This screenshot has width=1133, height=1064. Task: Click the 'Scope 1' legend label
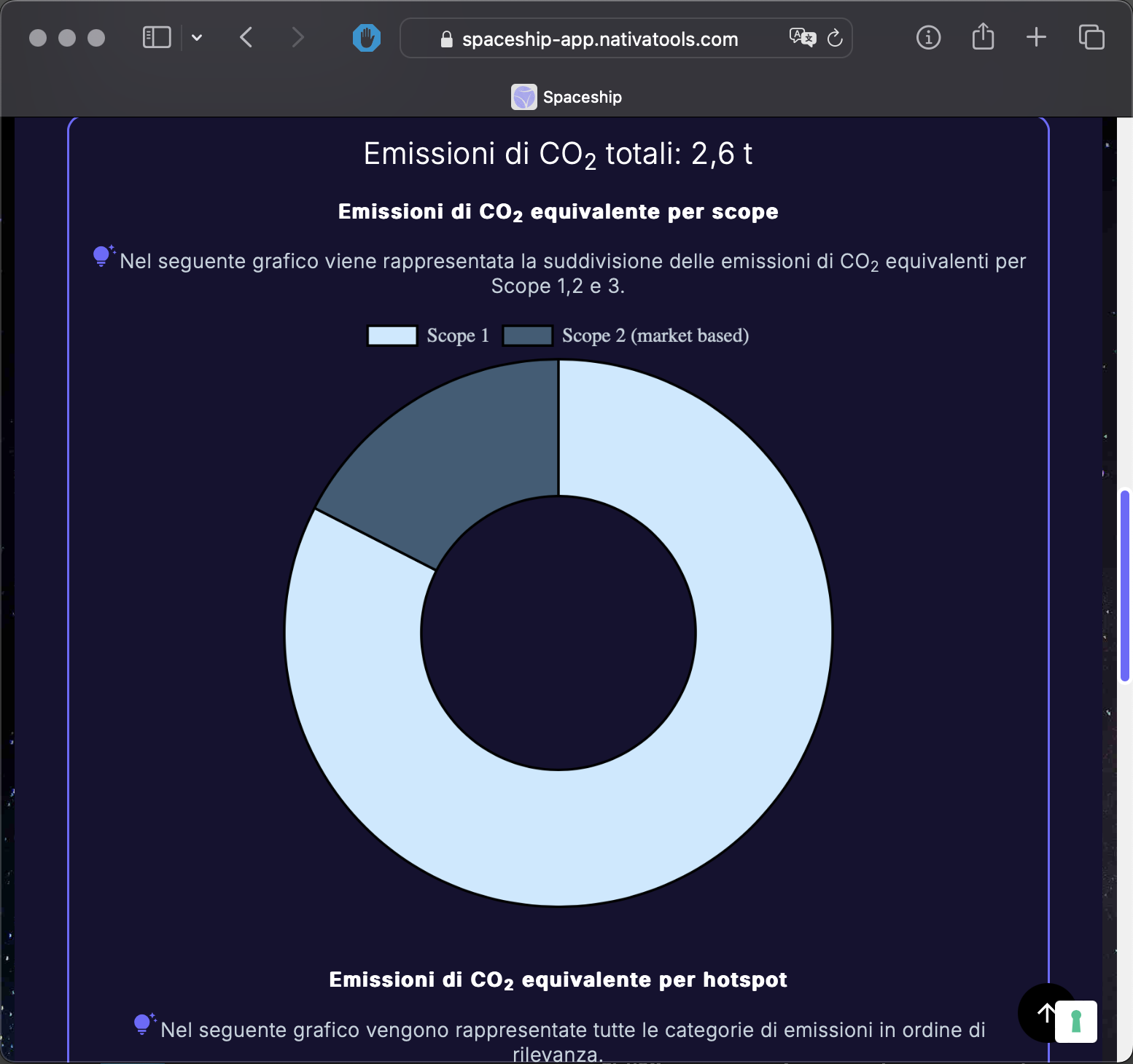pos(458,335)
